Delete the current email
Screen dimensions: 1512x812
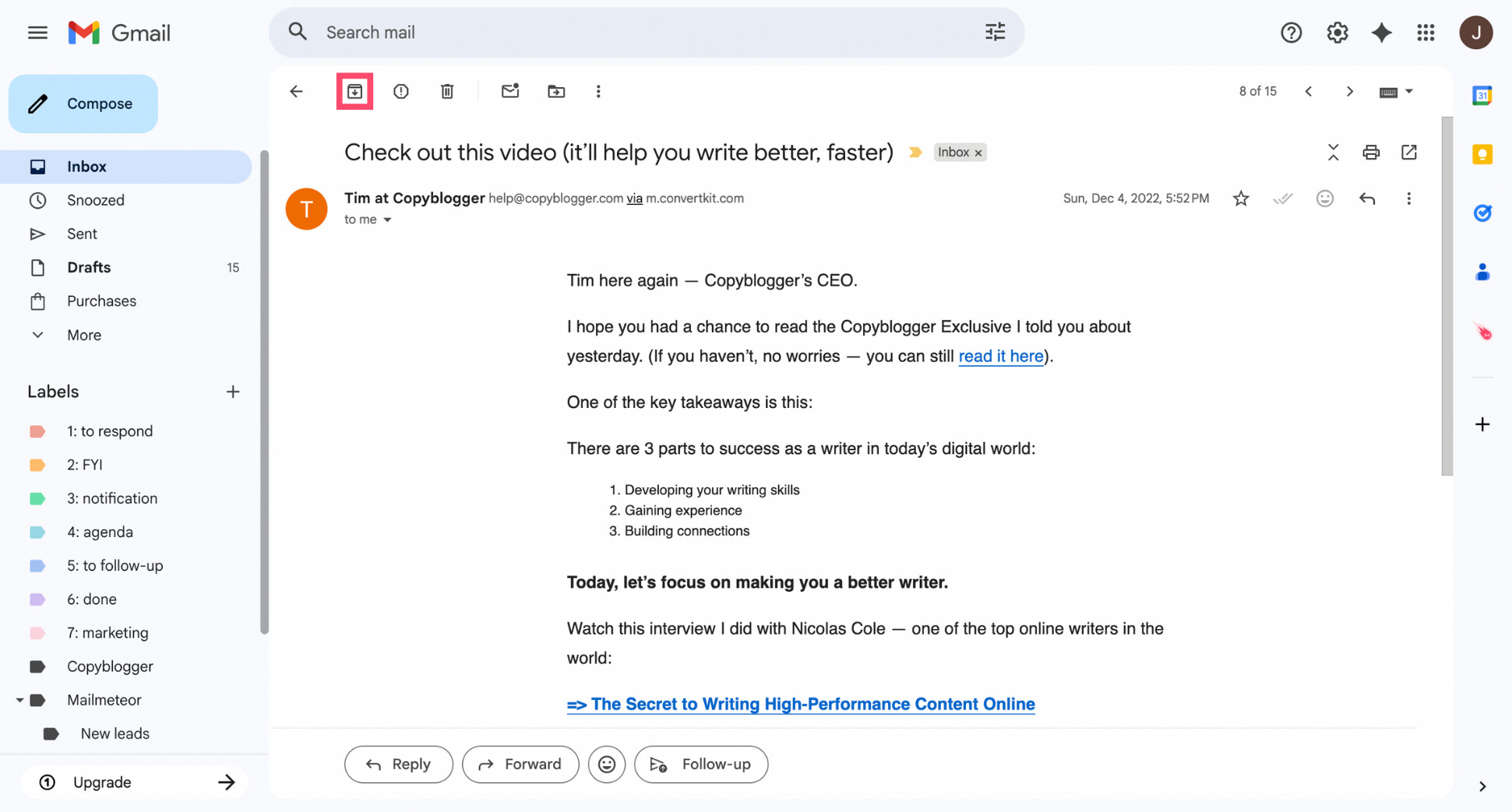pos(446,91)
